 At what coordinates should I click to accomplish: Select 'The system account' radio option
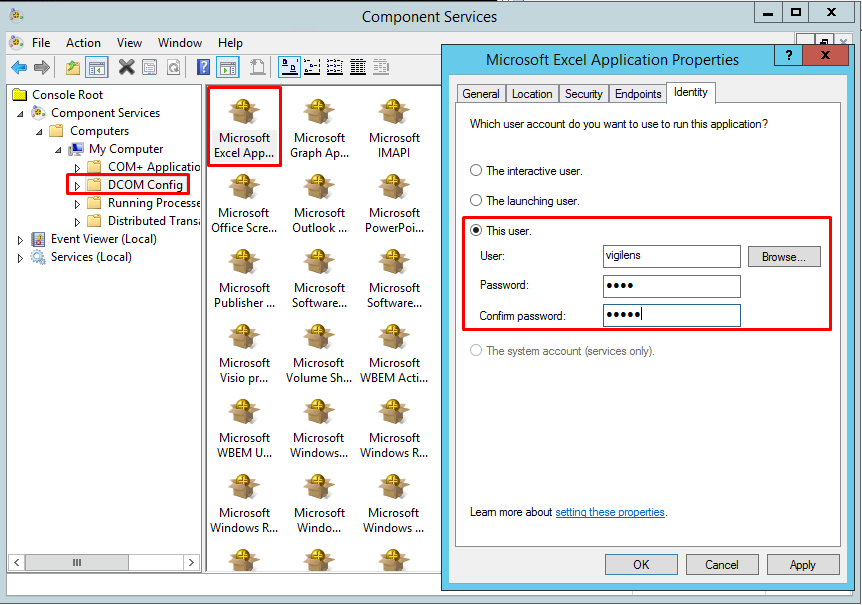coord(476,351)
